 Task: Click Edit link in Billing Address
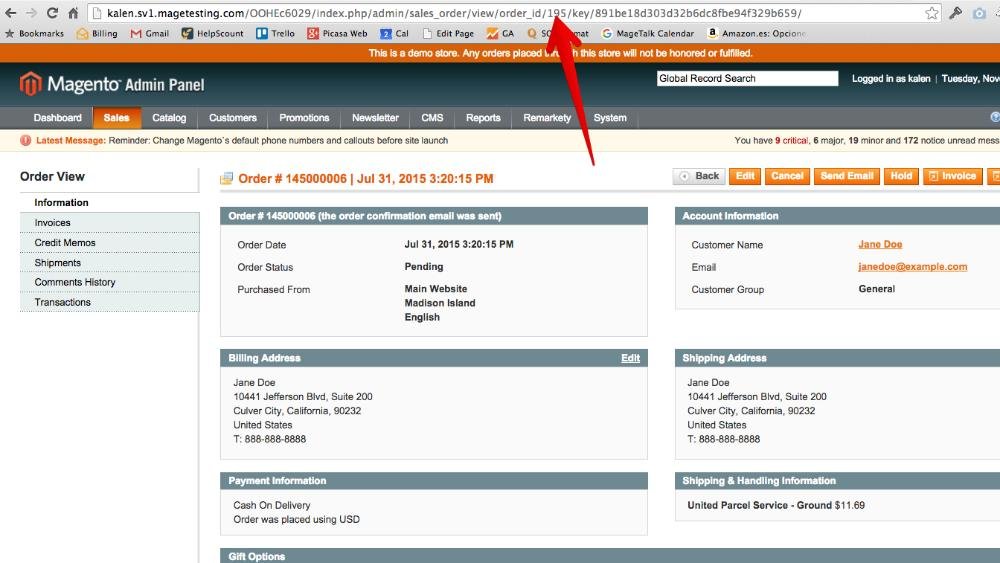(630, 358)
